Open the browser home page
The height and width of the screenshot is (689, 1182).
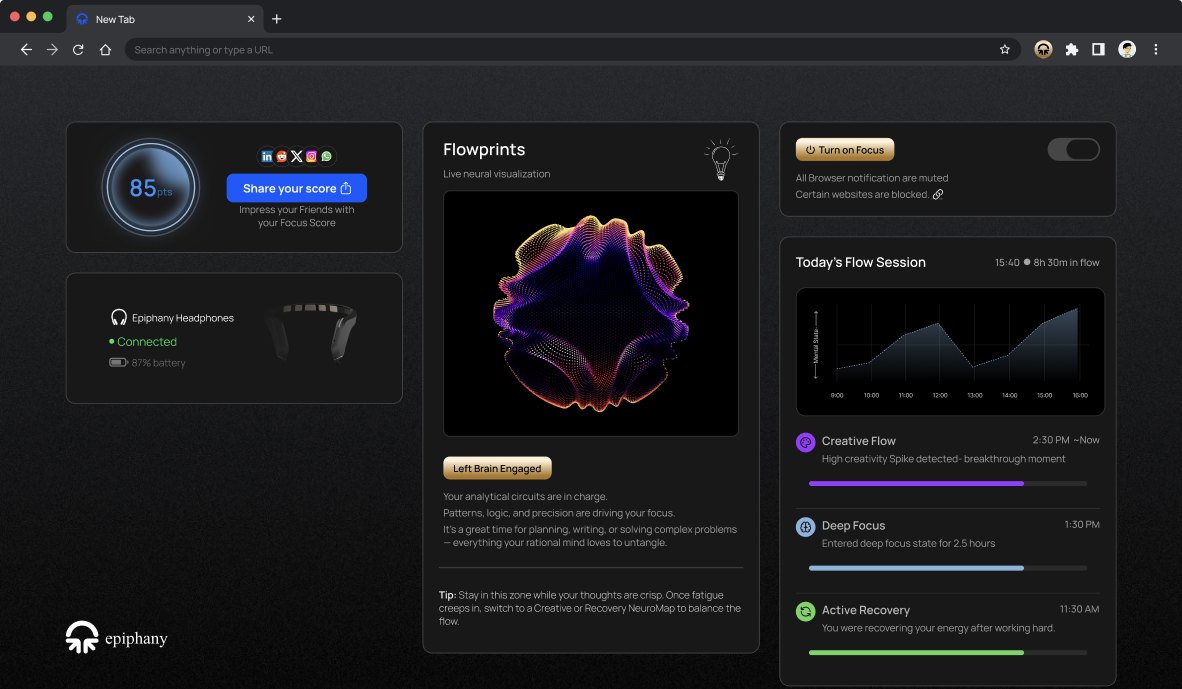[x=106, y=50]
